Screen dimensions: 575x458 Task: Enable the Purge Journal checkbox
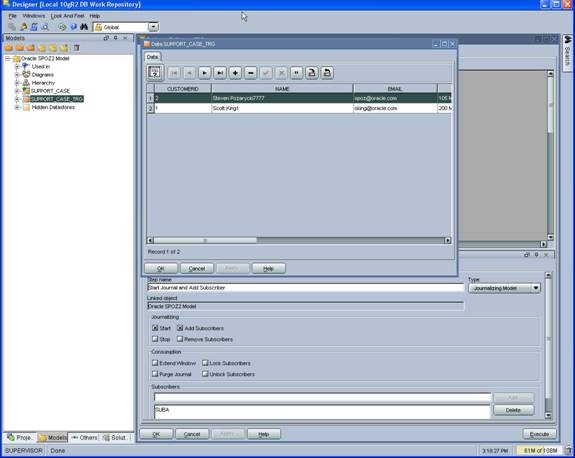155,374
